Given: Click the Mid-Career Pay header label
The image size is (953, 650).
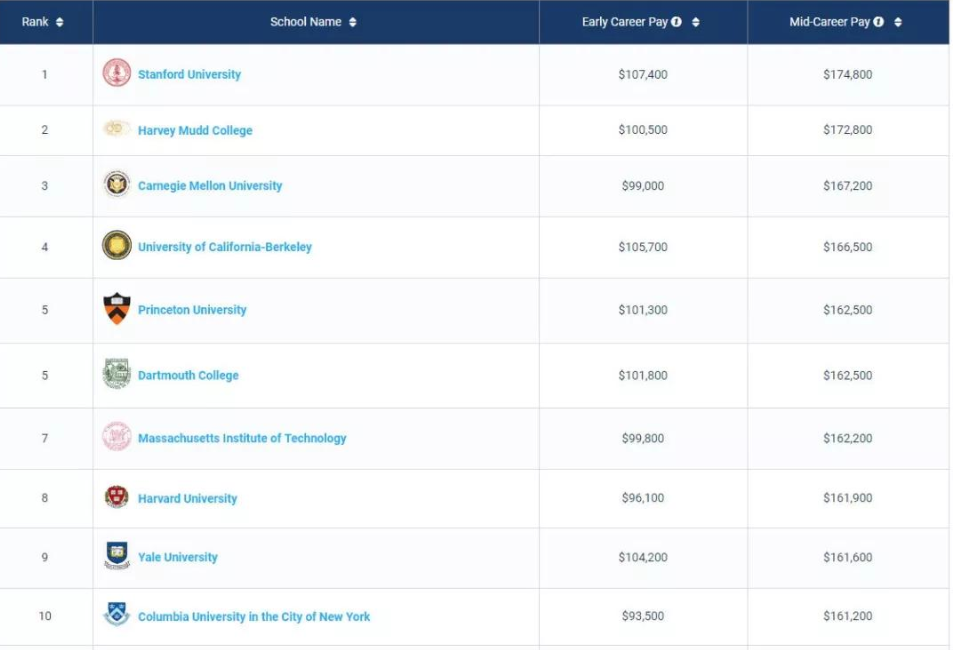Looking at the screenshot, I should [x=830, y=22].
